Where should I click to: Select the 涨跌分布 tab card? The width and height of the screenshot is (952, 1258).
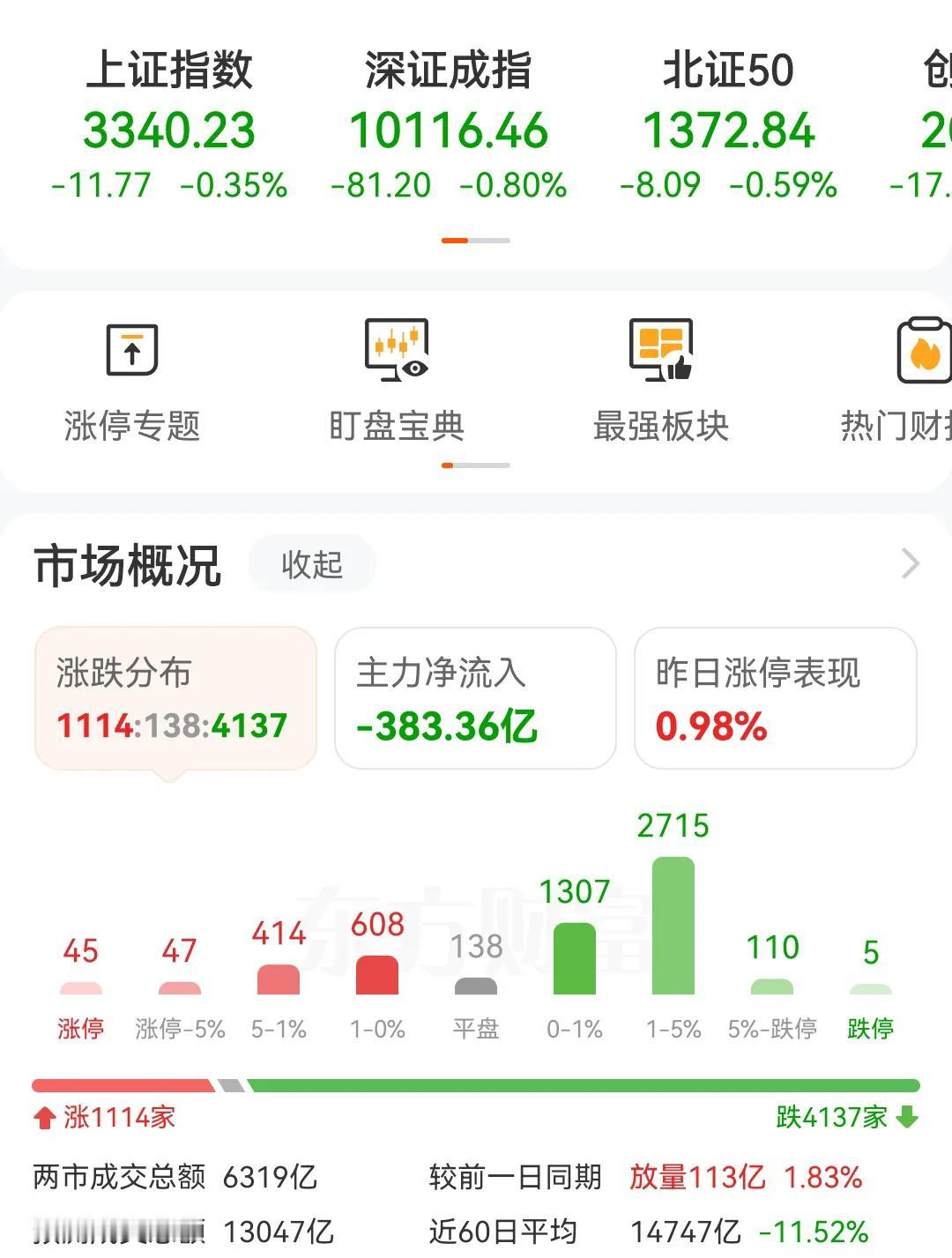pyautogui.click(x=175, y=698)
